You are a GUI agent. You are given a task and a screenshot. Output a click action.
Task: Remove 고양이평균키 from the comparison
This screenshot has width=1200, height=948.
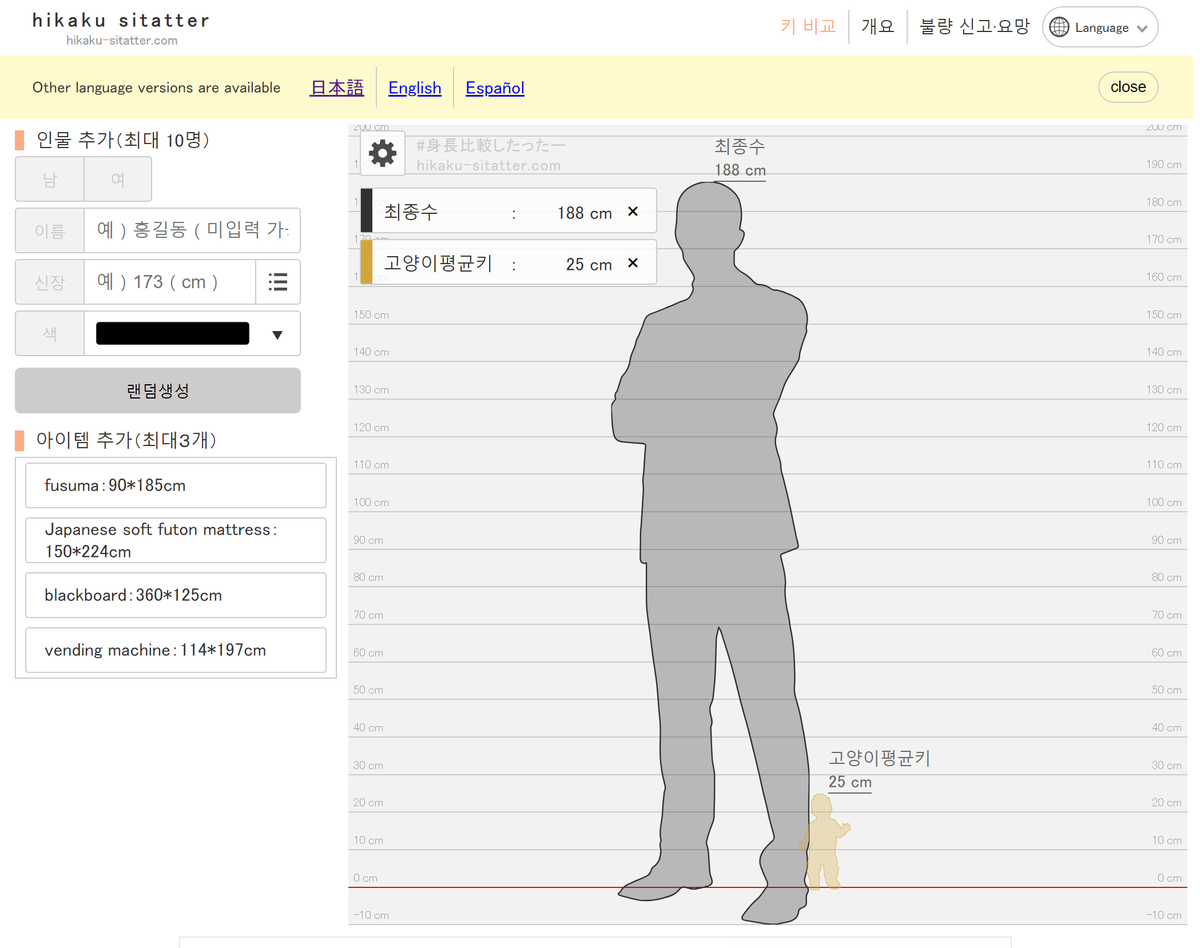[x=632, y=263]
